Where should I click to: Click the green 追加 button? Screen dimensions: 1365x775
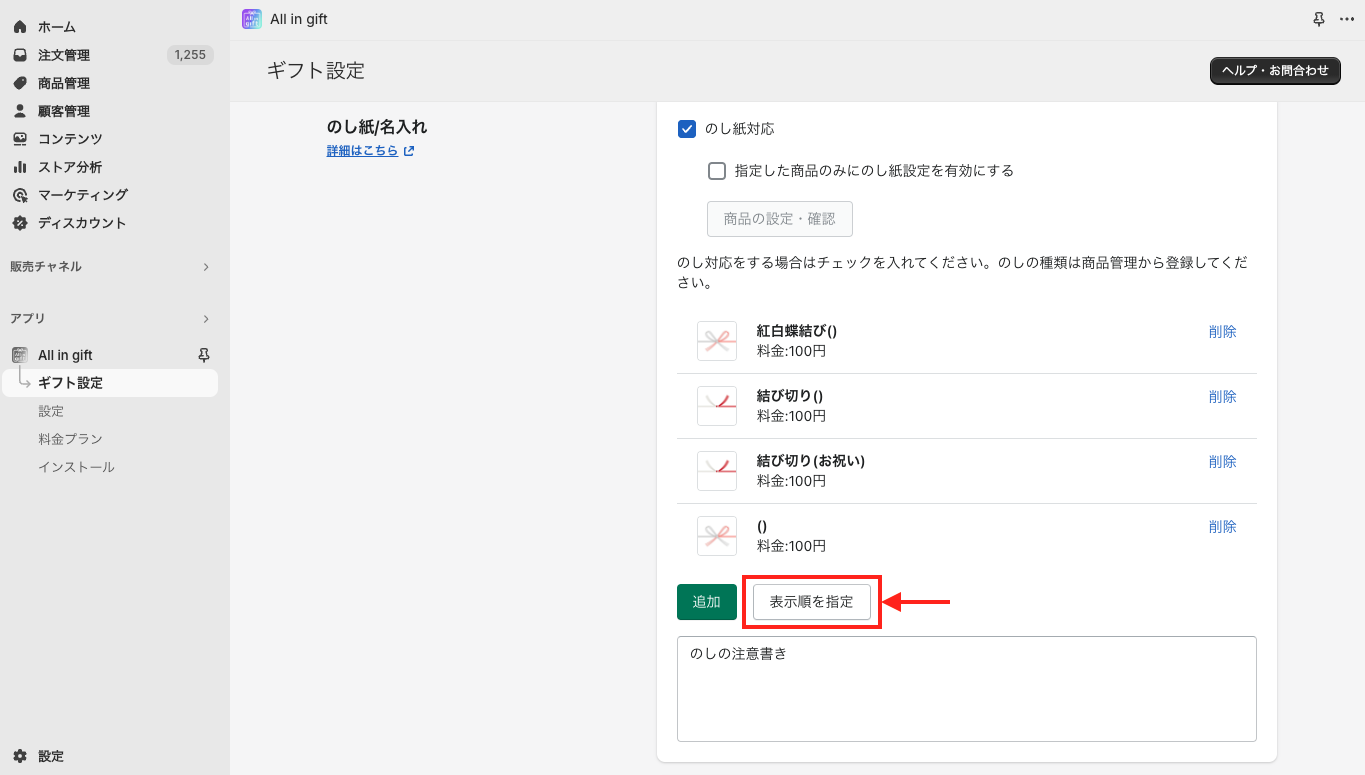(707, 602)
